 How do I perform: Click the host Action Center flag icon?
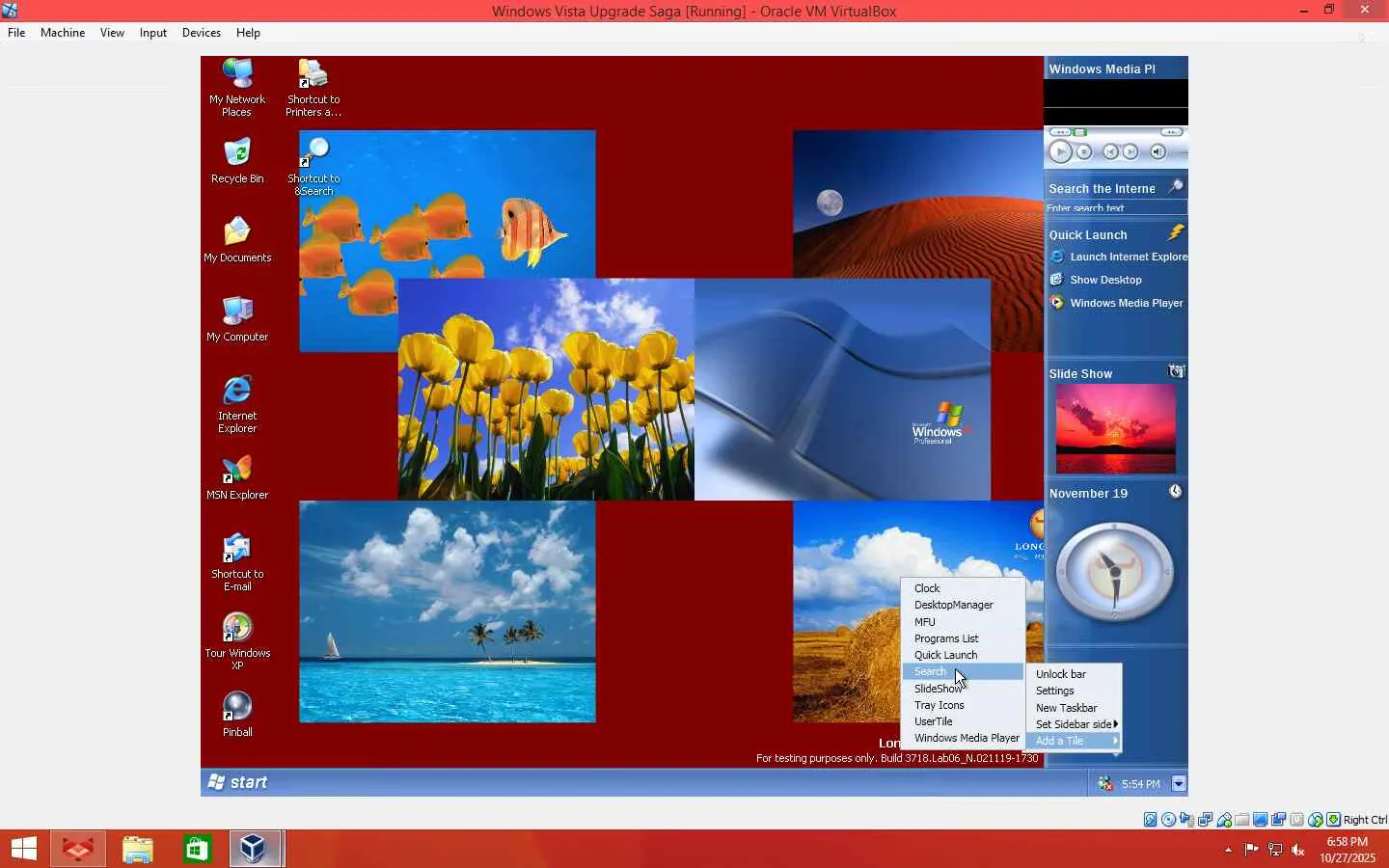point(1251,850)
